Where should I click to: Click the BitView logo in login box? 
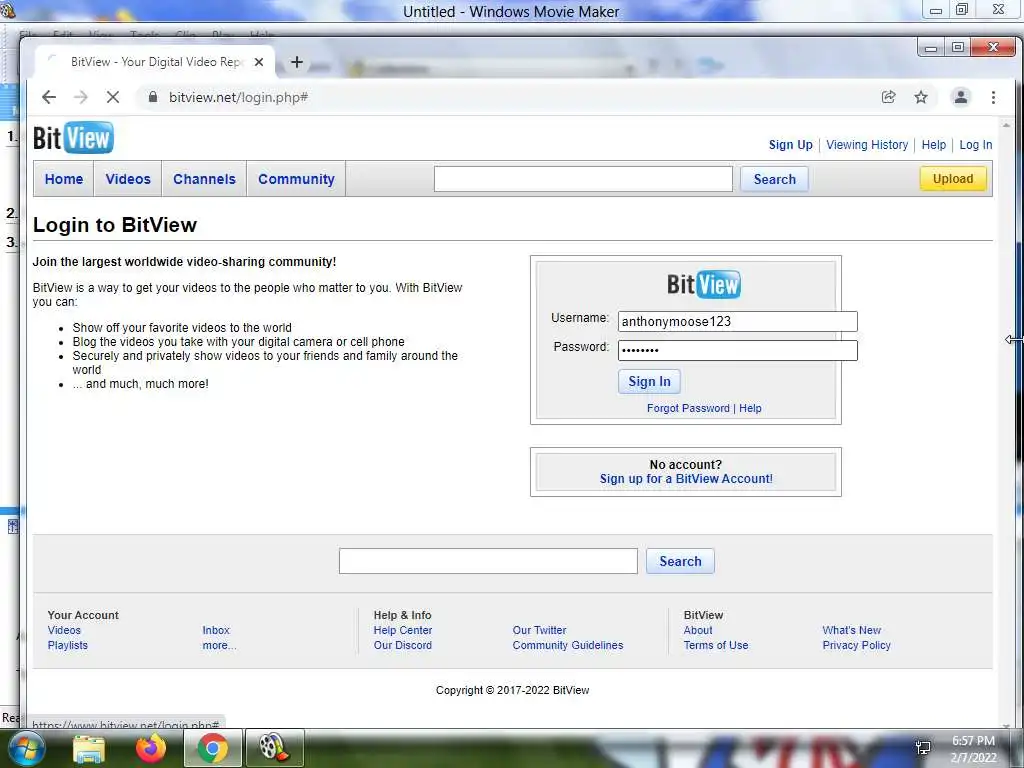(x=703, y=284)
